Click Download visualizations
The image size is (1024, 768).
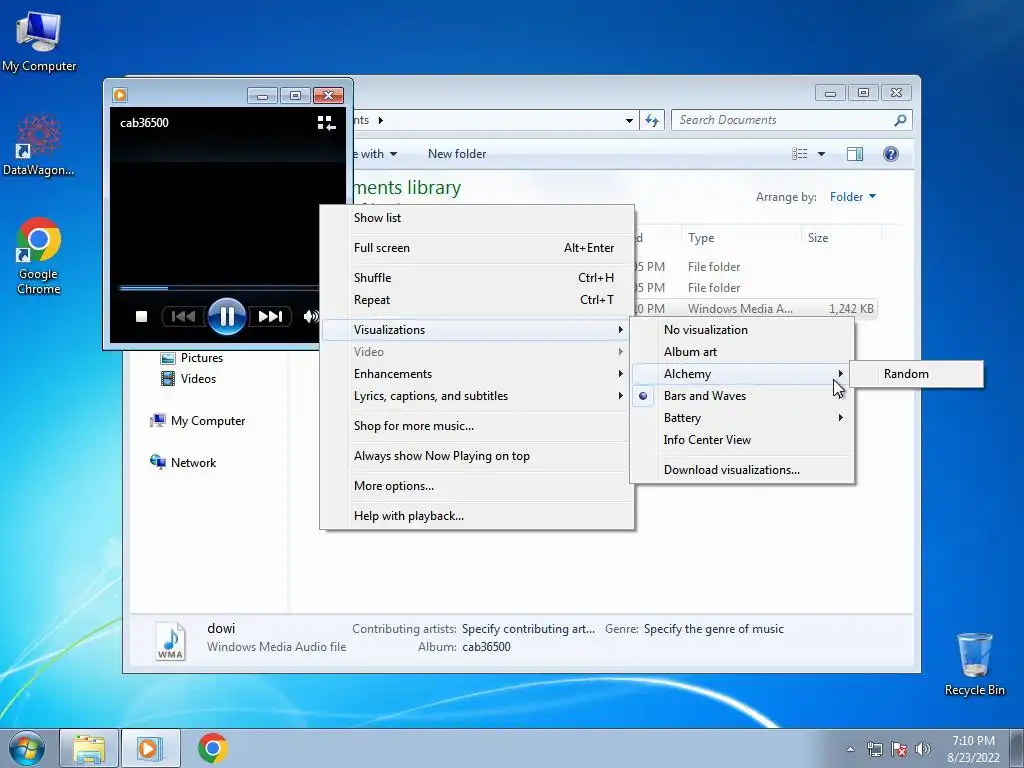tap(743, 470)
